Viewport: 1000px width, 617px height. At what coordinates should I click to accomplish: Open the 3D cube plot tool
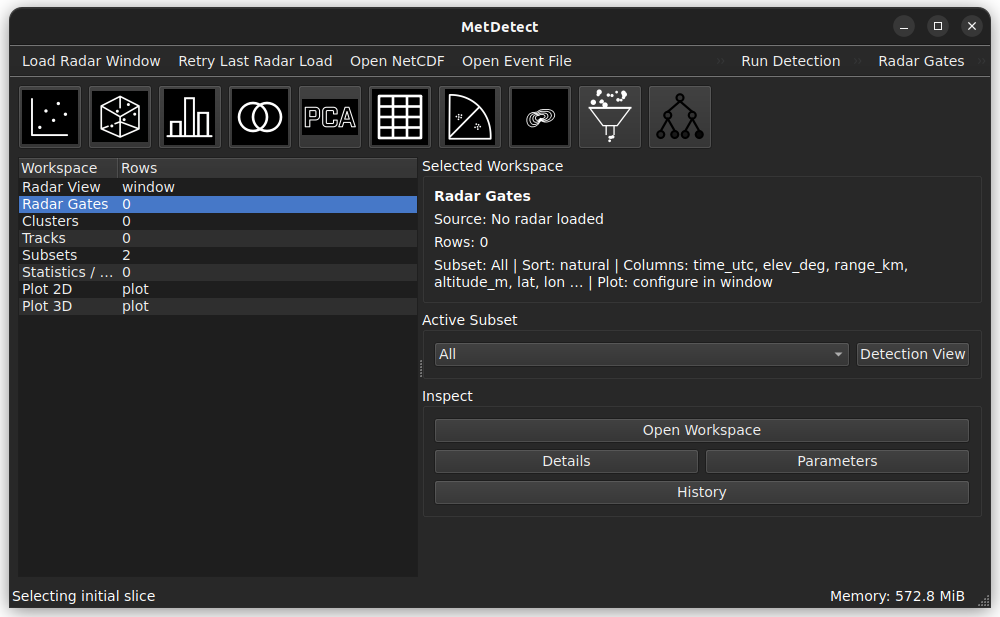120,117
